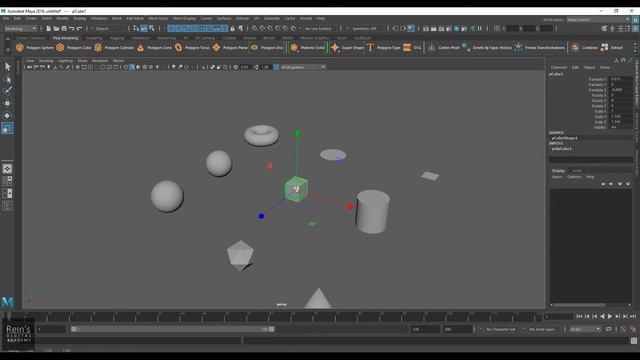Open the No Live Surface field
The height and width of the screenshot is (360, 640).
pos(318,29)
